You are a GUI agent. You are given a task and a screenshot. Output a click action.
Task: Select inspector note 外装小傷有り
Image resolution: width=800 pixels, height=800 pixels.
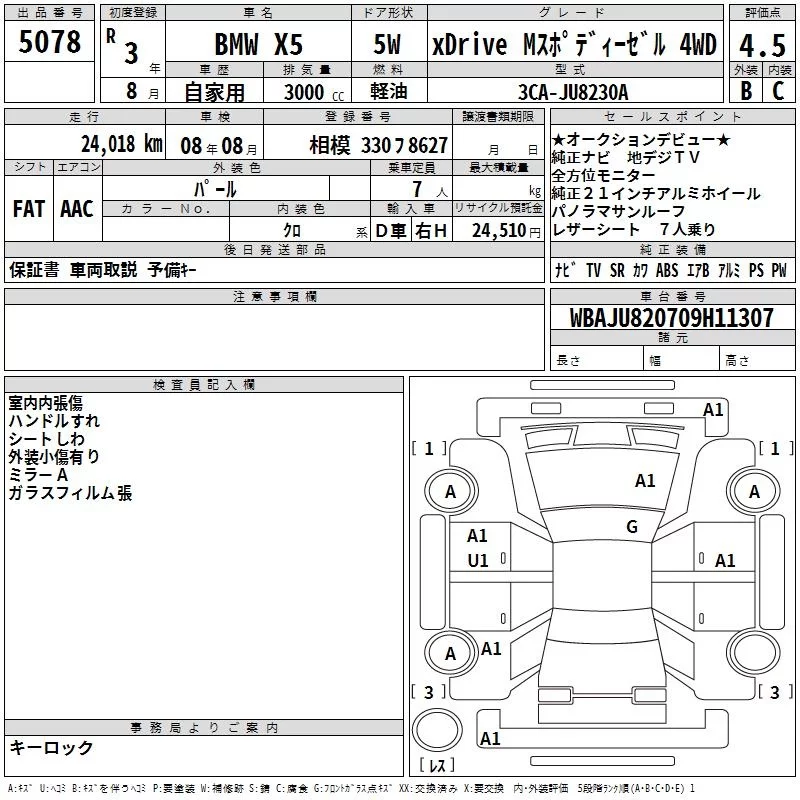tap(54, 457)
